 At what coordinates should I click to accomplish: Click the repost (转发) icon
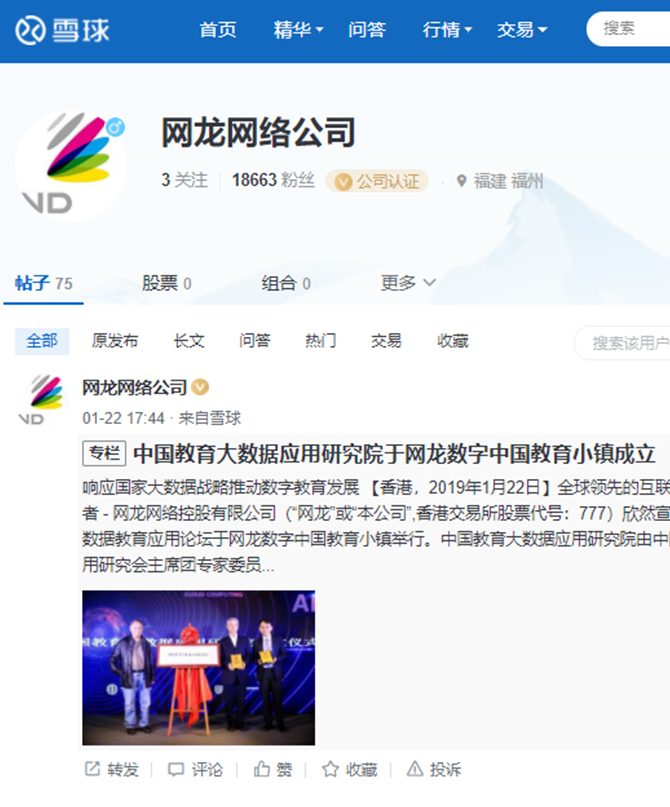click(x=92, y=769)
